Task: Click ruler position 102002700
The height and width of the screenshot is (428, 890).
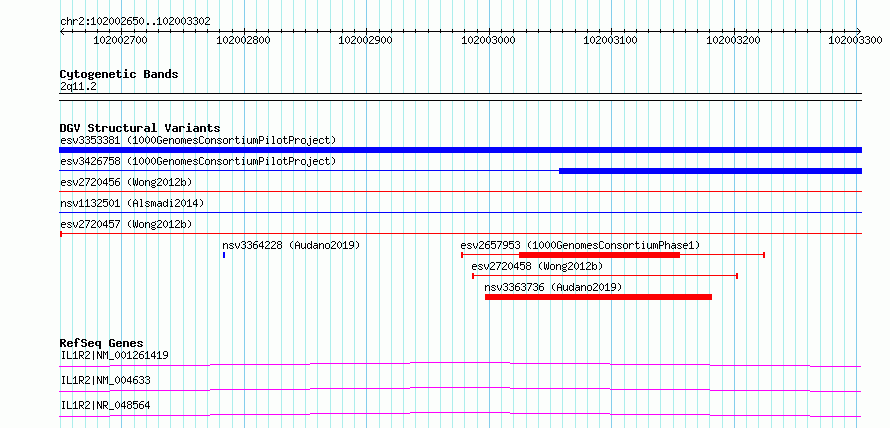Action: 120,40
